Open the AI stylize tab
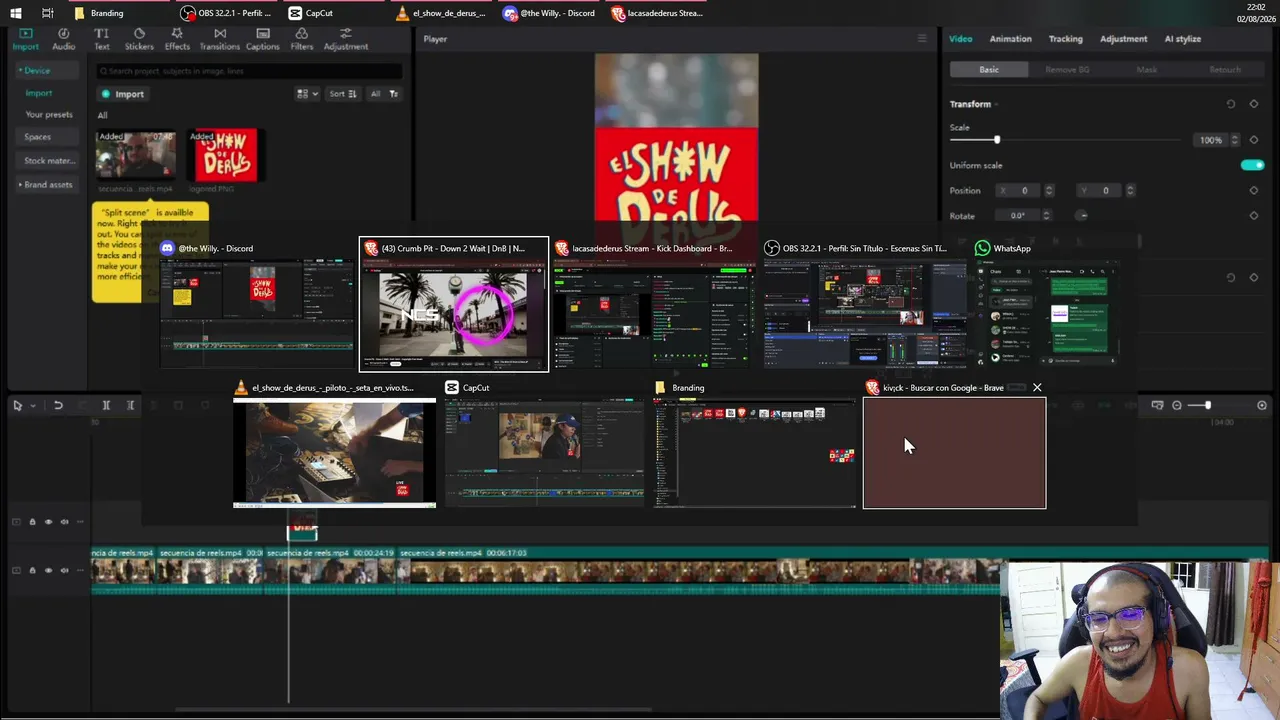Image resolution: width=1280 pixels, height=720 pixels. coord(1182,39)
